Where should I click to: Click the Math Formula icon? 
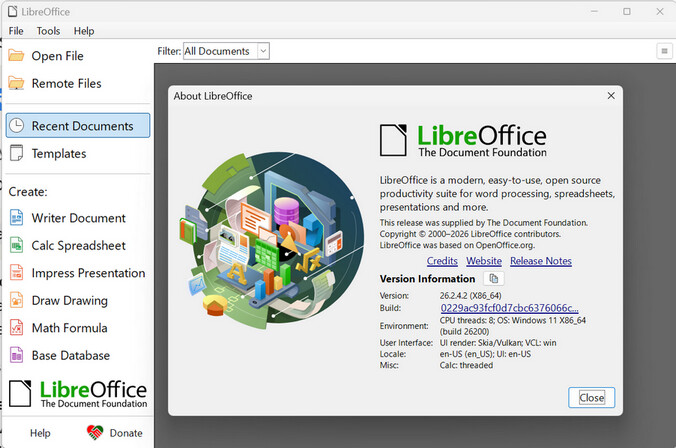16,328
